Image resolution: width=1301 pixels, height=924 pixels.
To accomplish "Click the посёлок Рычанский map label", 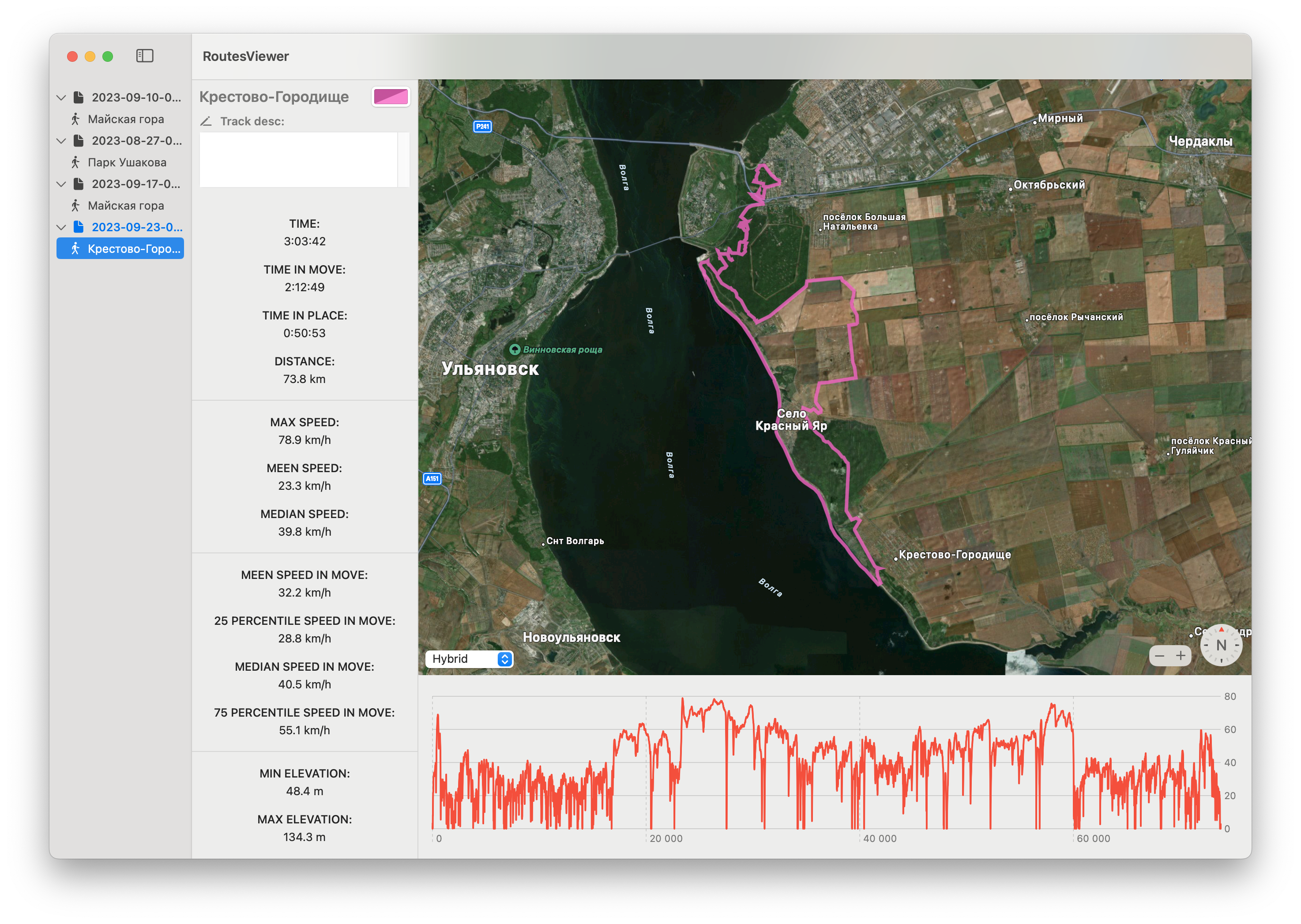I will [1076, 317].
